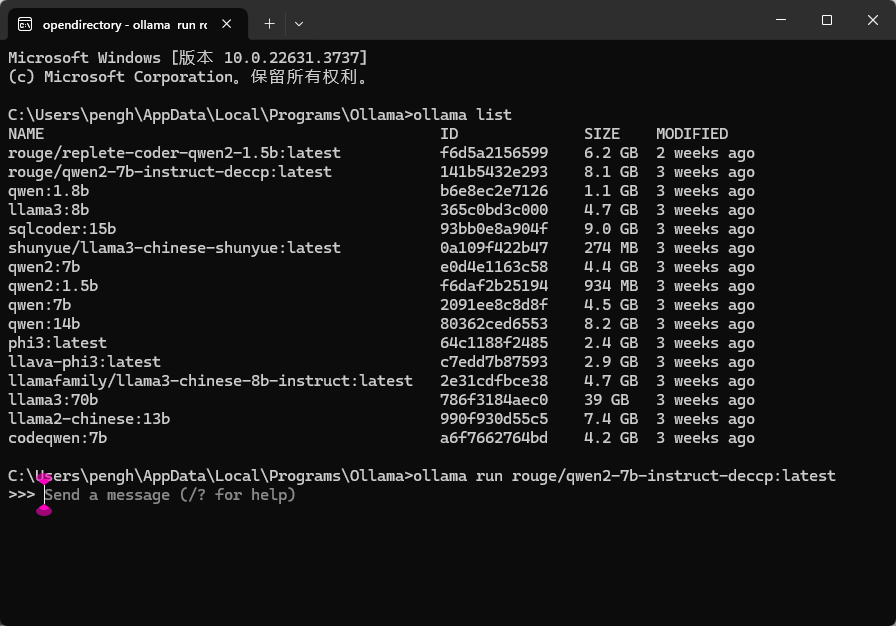Viewport: 896px width, 626px height.
Task: Expand the new tab profile dropdown
Action: tap(298, 24)
